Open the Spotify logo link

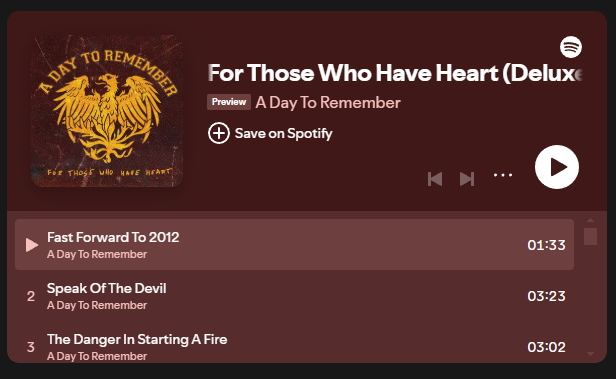[x=570, y=47]
